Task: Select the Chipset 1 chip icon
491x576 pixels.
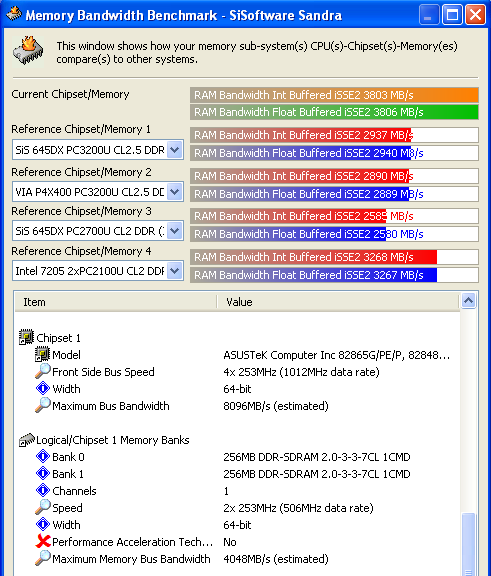Action: click(26, 337)
